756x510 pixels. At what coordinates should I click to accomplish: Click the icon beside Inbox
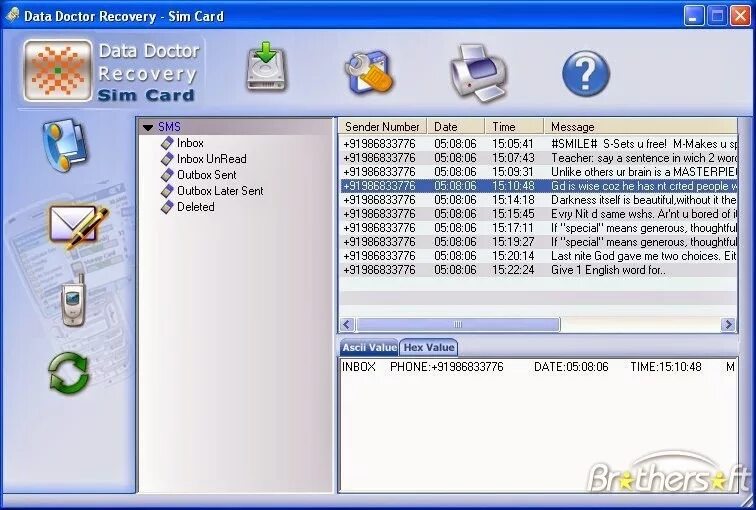click(167, 143)
